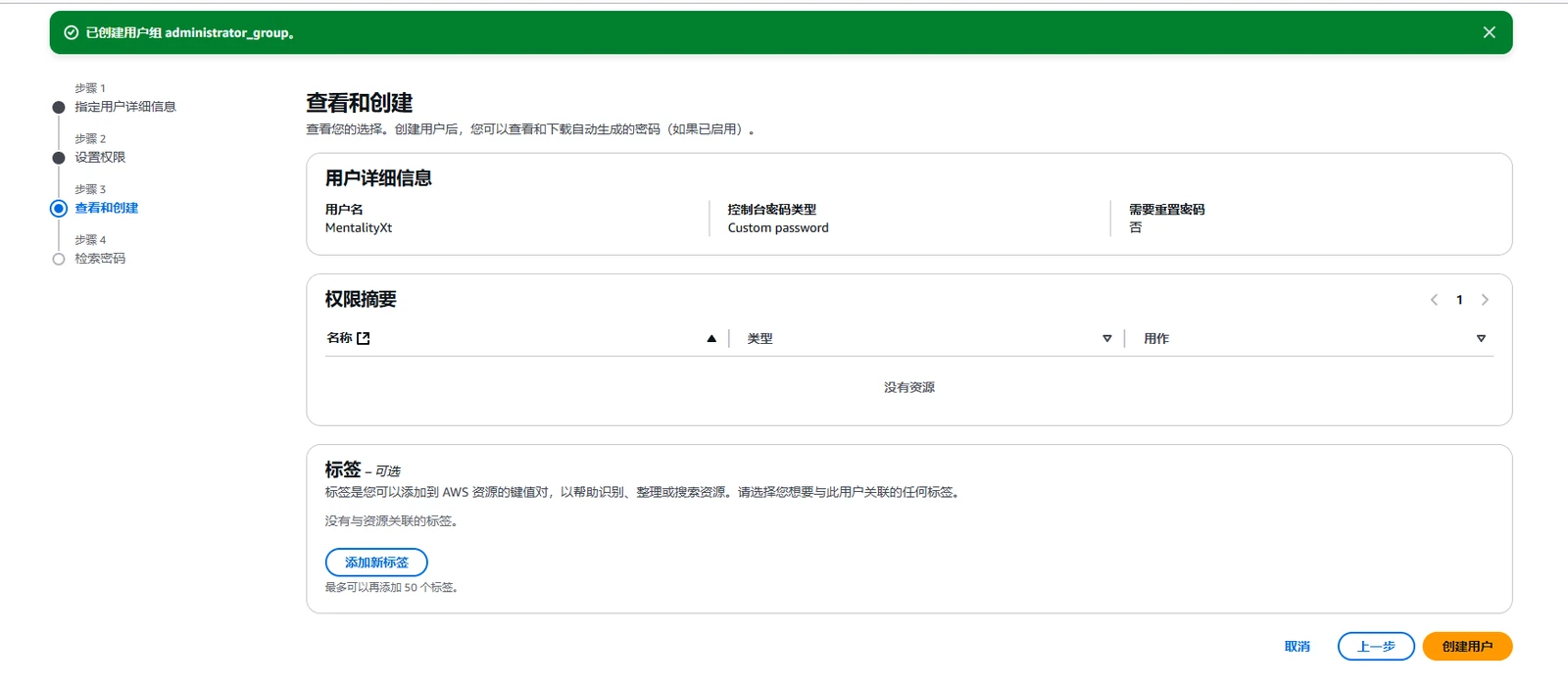Sort permissions by 用作 column arrow
The width and height of the screenshot is (1568, 686).
tap(1481, 338)
